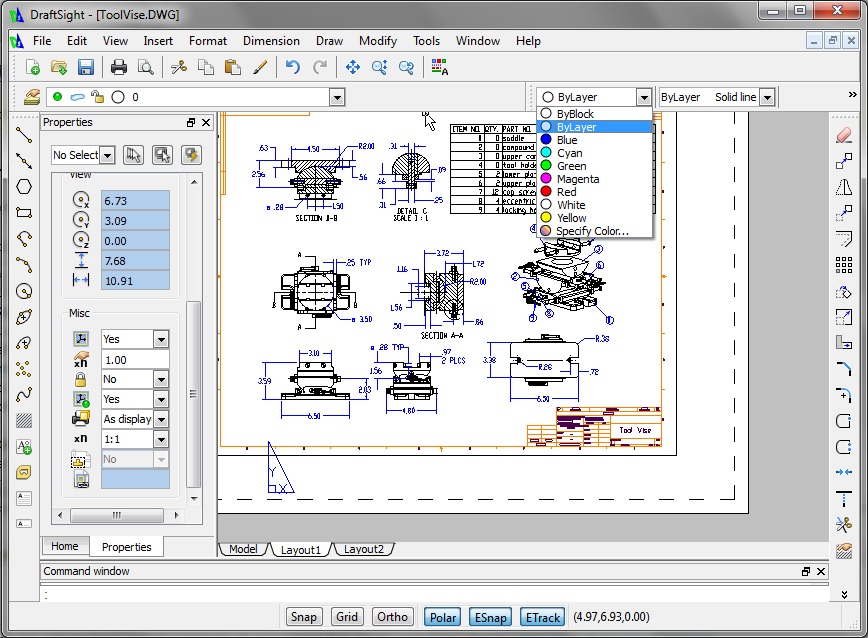Image resolution: width=868 pixels, height=638 pixels.
Task: Click the Cut scissors icon
Action: [x=179, y=68]
